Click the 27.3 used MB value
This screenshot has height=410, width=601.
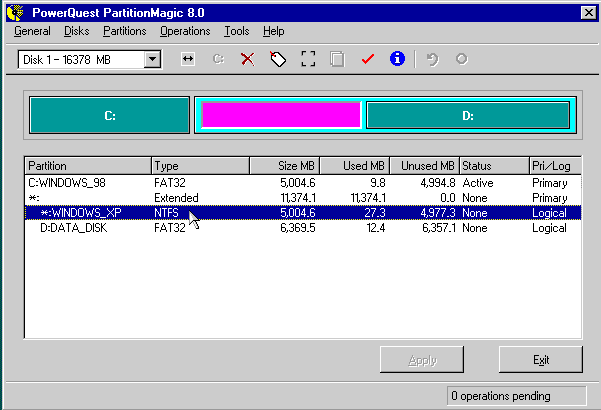point(374,213)
